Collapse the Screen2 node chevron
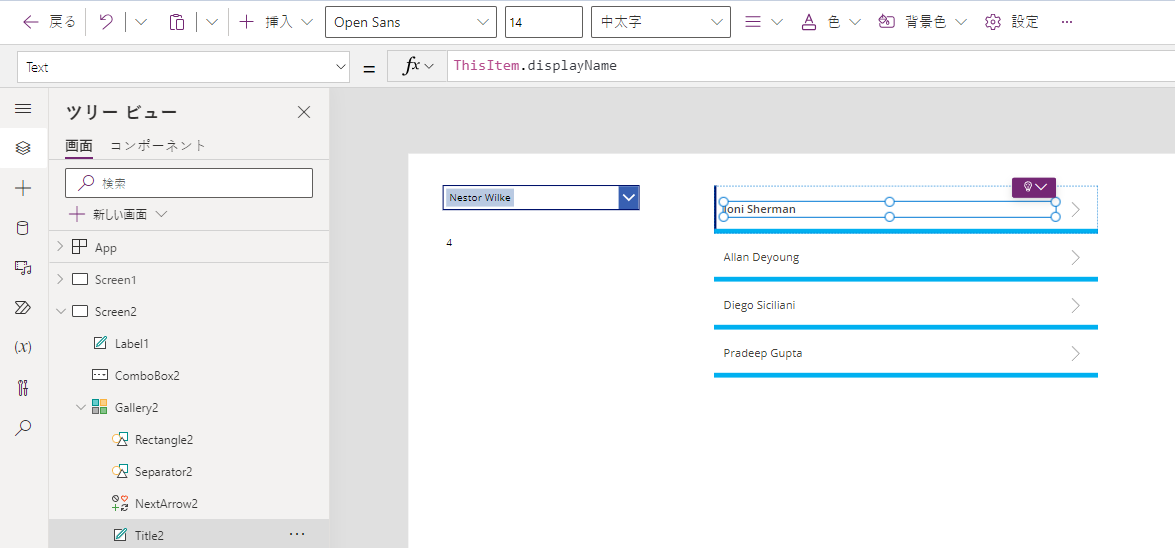 60,311
